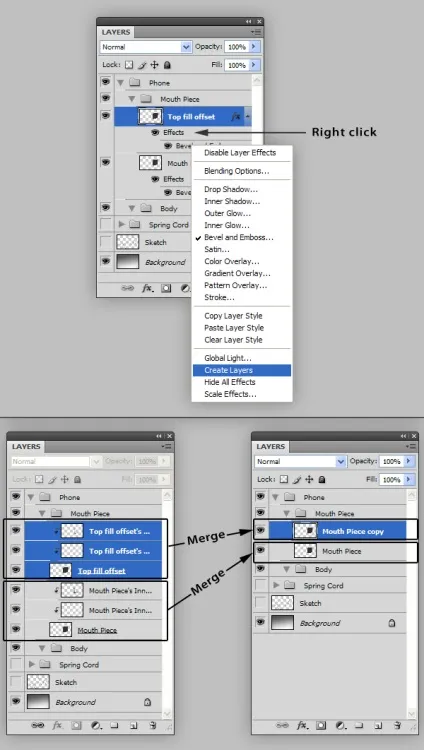
Task: Toggle visibility eye of the Mouth Piece copy layer
Action: click(260, 530)
